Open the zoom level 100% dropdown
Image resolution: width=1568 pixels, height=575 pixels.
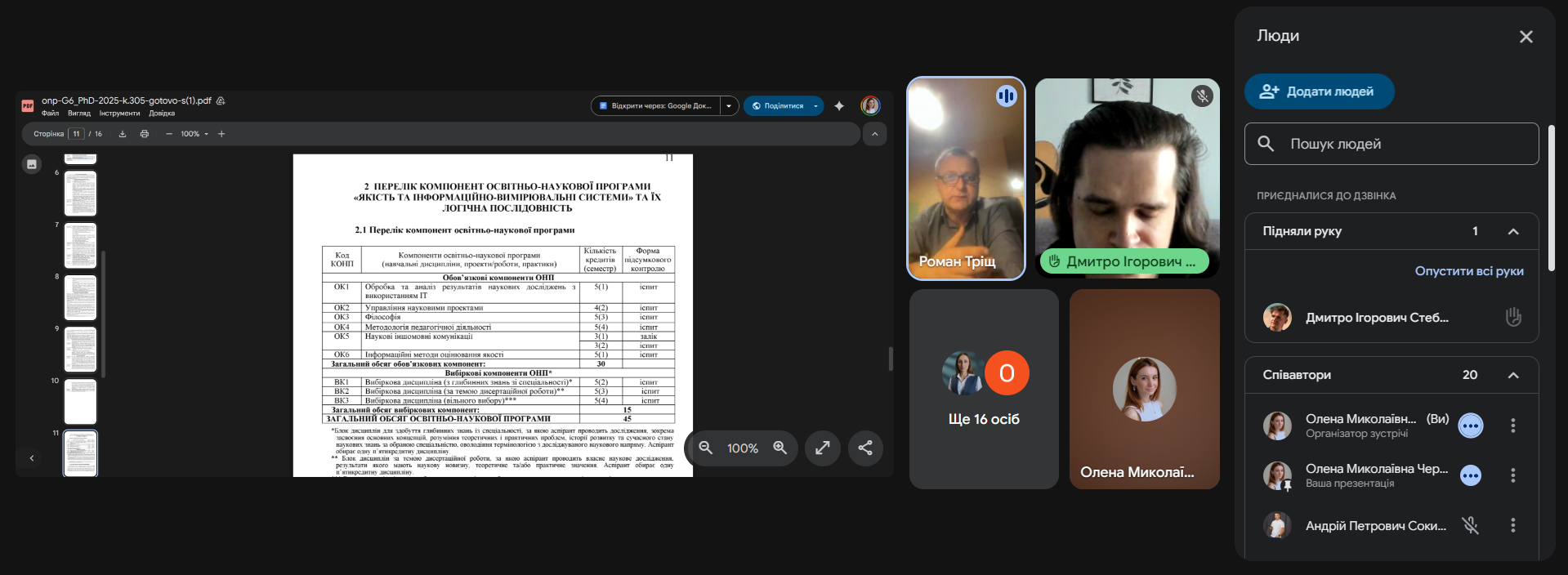[194, 134]
